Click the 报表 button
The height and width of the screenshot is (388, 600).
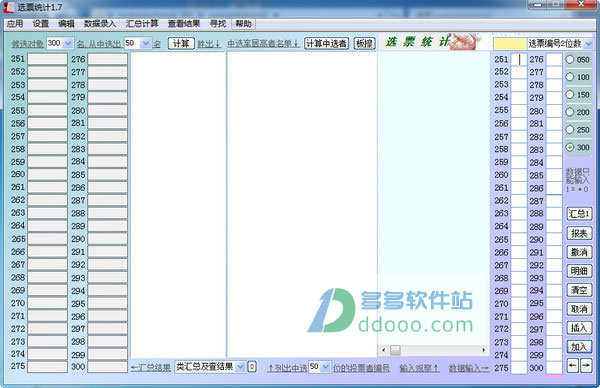pos(579,233)
